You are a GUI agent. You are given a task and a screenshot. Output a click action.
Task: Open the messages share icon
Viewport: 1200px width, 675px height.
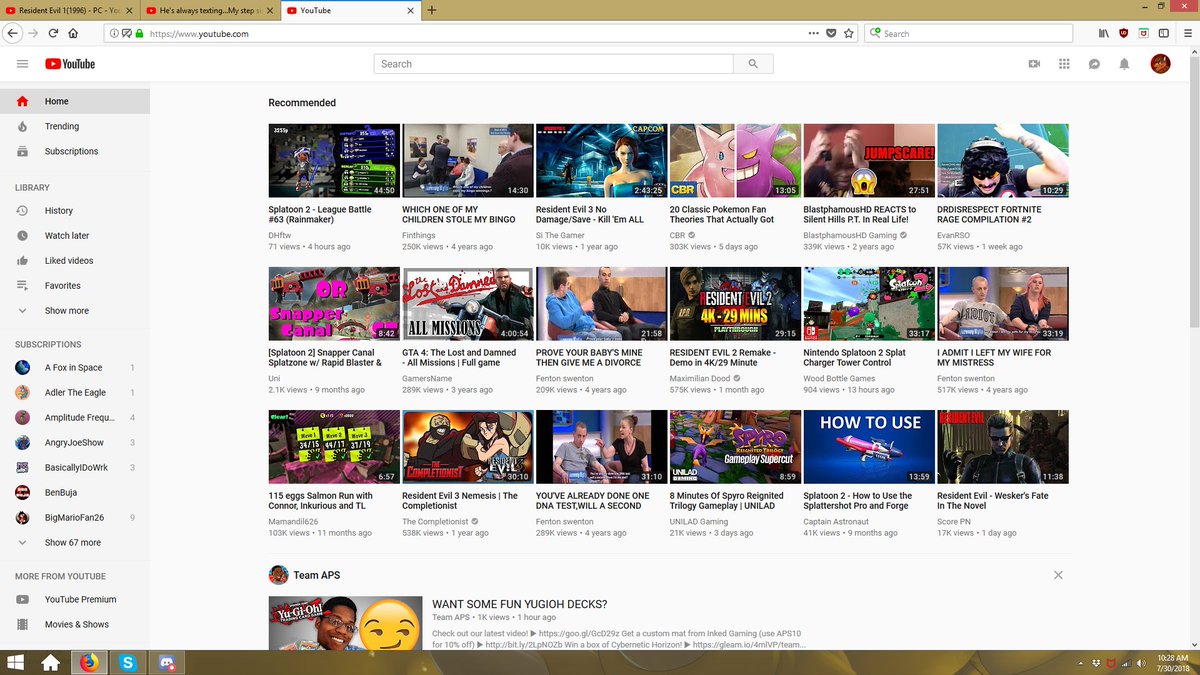(1094, 64)
